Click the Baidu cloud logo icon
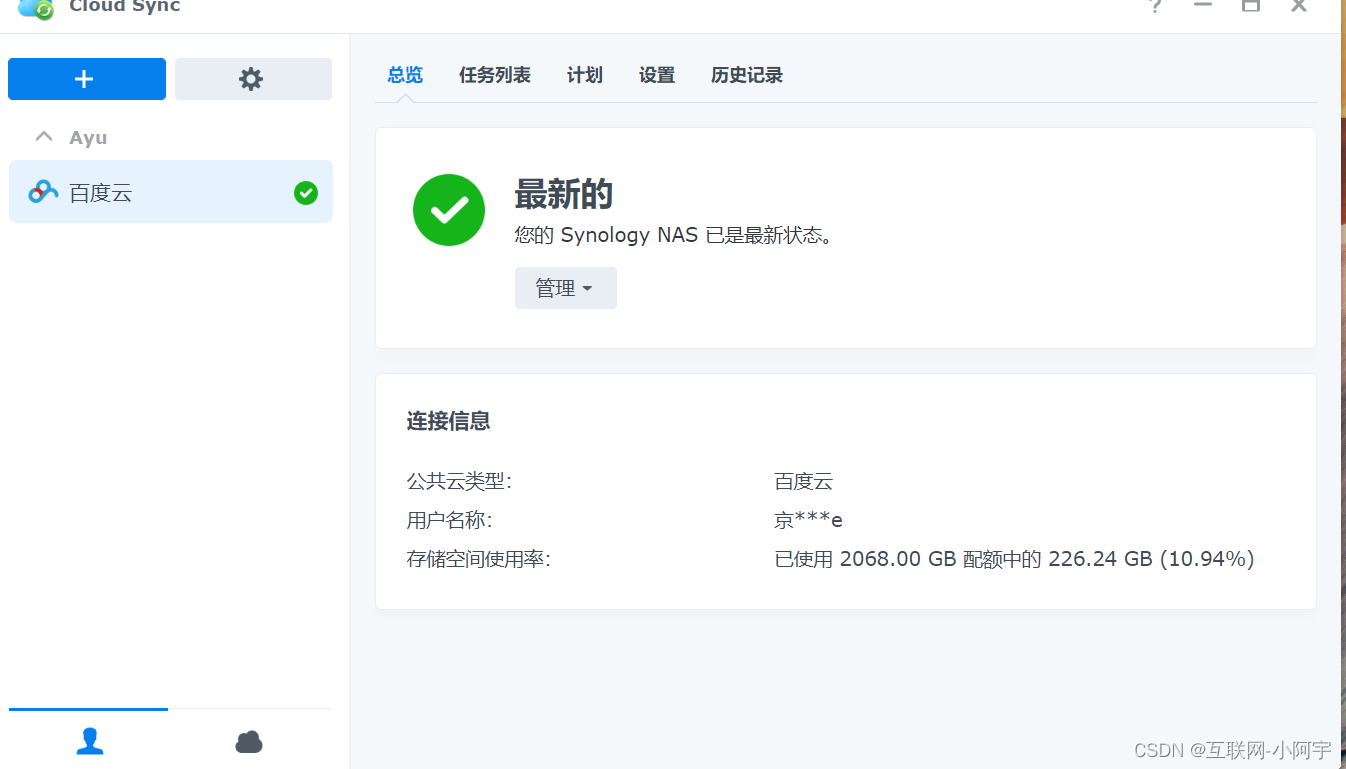This screenshot has width=1346, height=769. (43, 192)
